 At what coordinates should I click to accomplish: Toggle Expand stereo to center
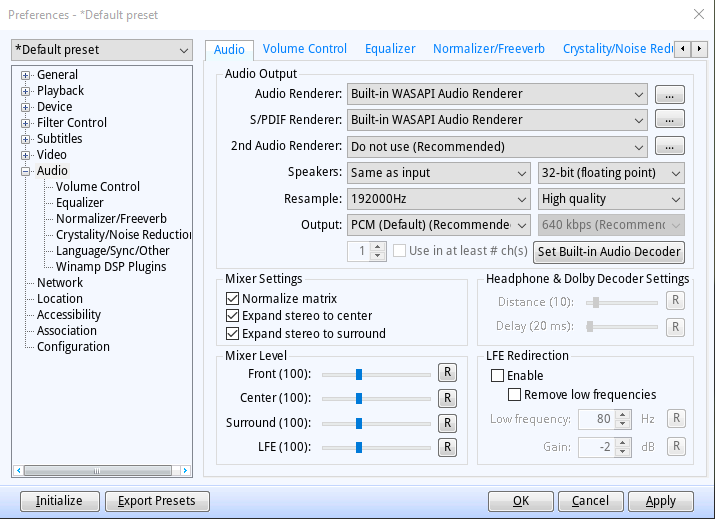[232, 316]
